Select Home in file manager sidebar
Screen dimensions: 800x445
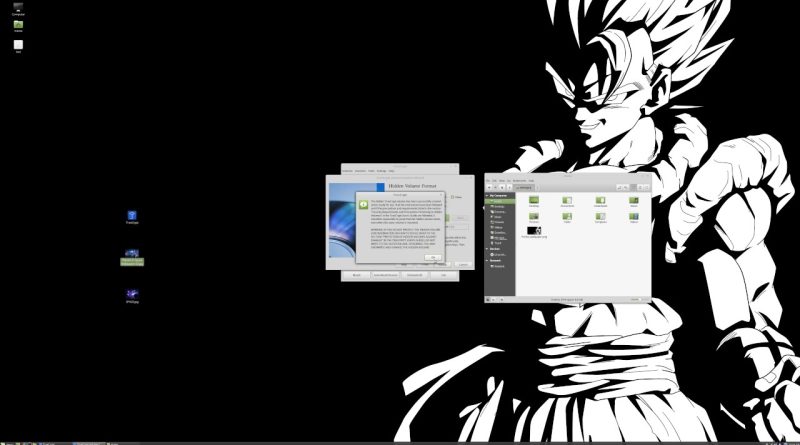point(499,201)
